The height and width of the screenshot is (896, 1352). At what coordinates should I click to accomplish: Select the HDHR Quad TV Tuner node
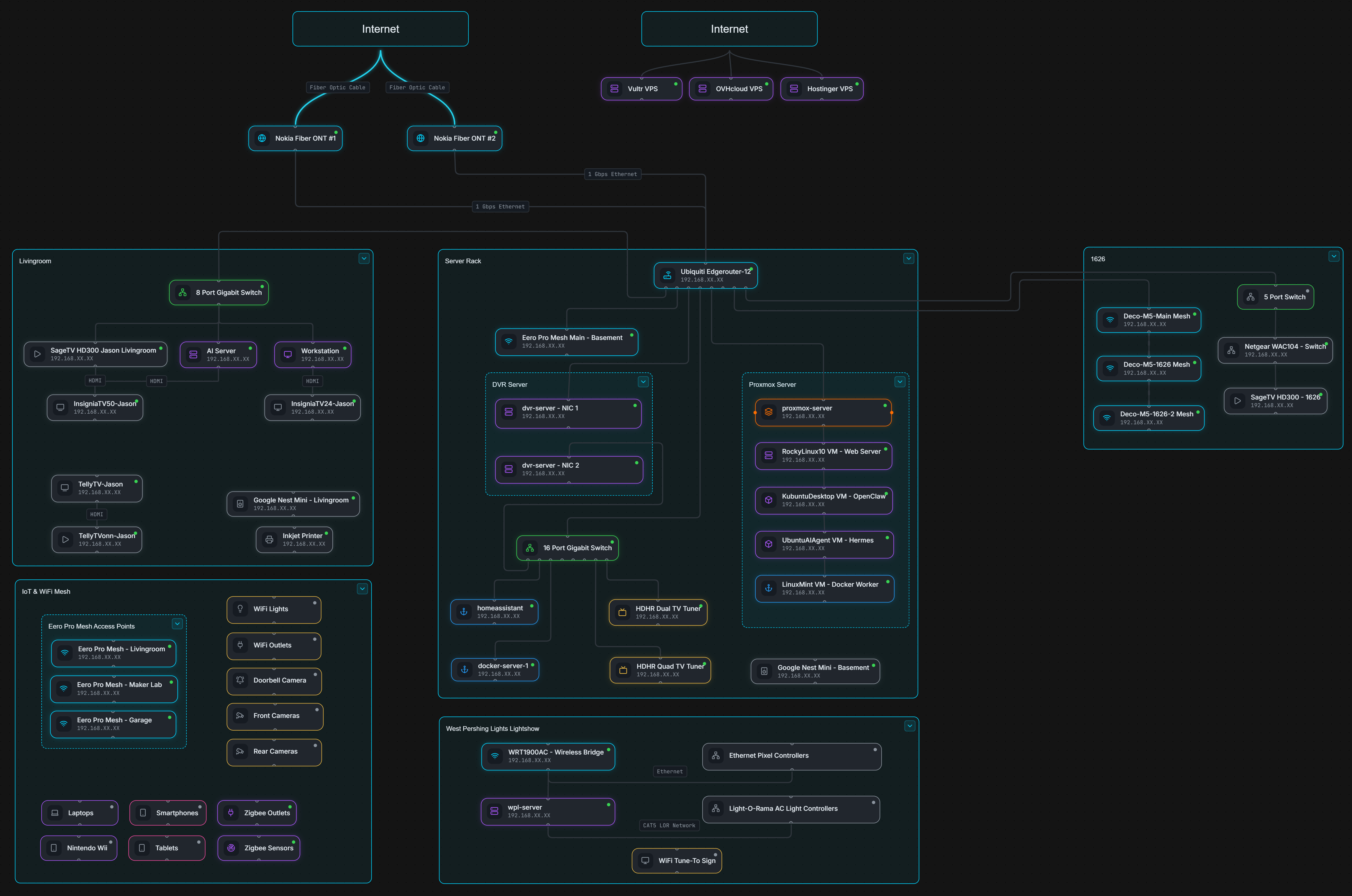tap(660, 670)
